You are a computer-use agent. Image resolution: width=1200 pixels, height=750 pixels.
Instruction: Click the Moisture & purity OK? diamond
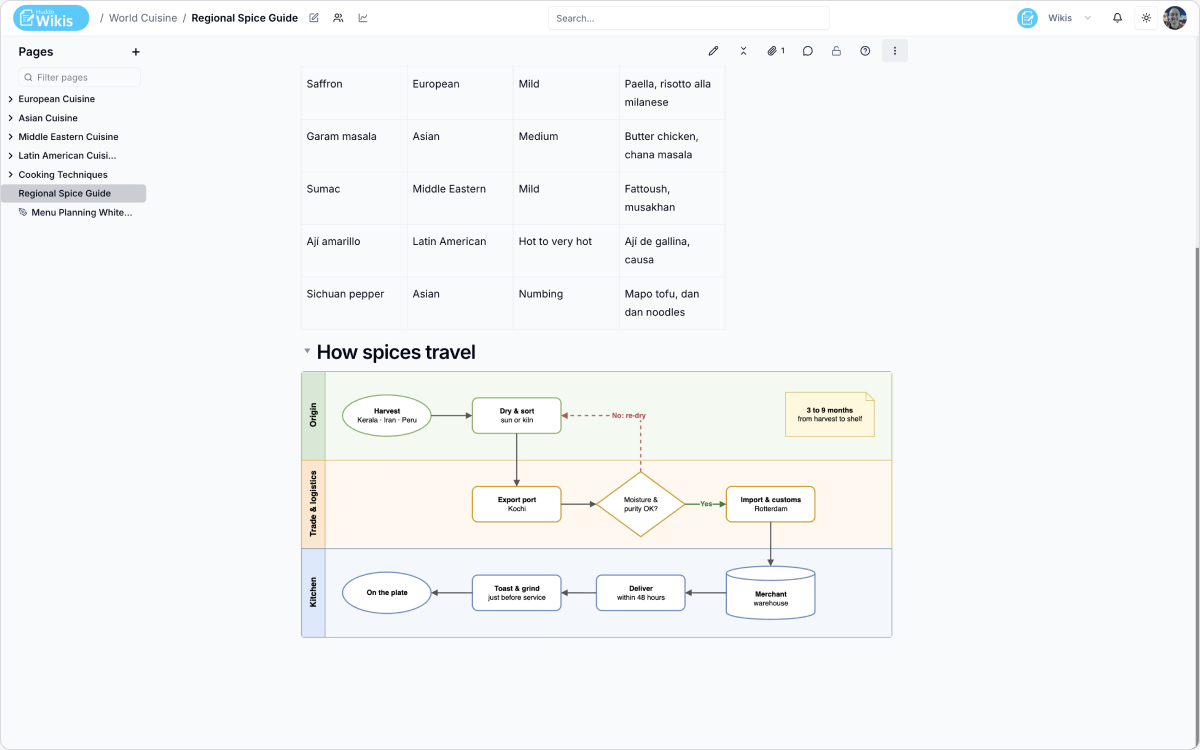(x=641, y=504)
